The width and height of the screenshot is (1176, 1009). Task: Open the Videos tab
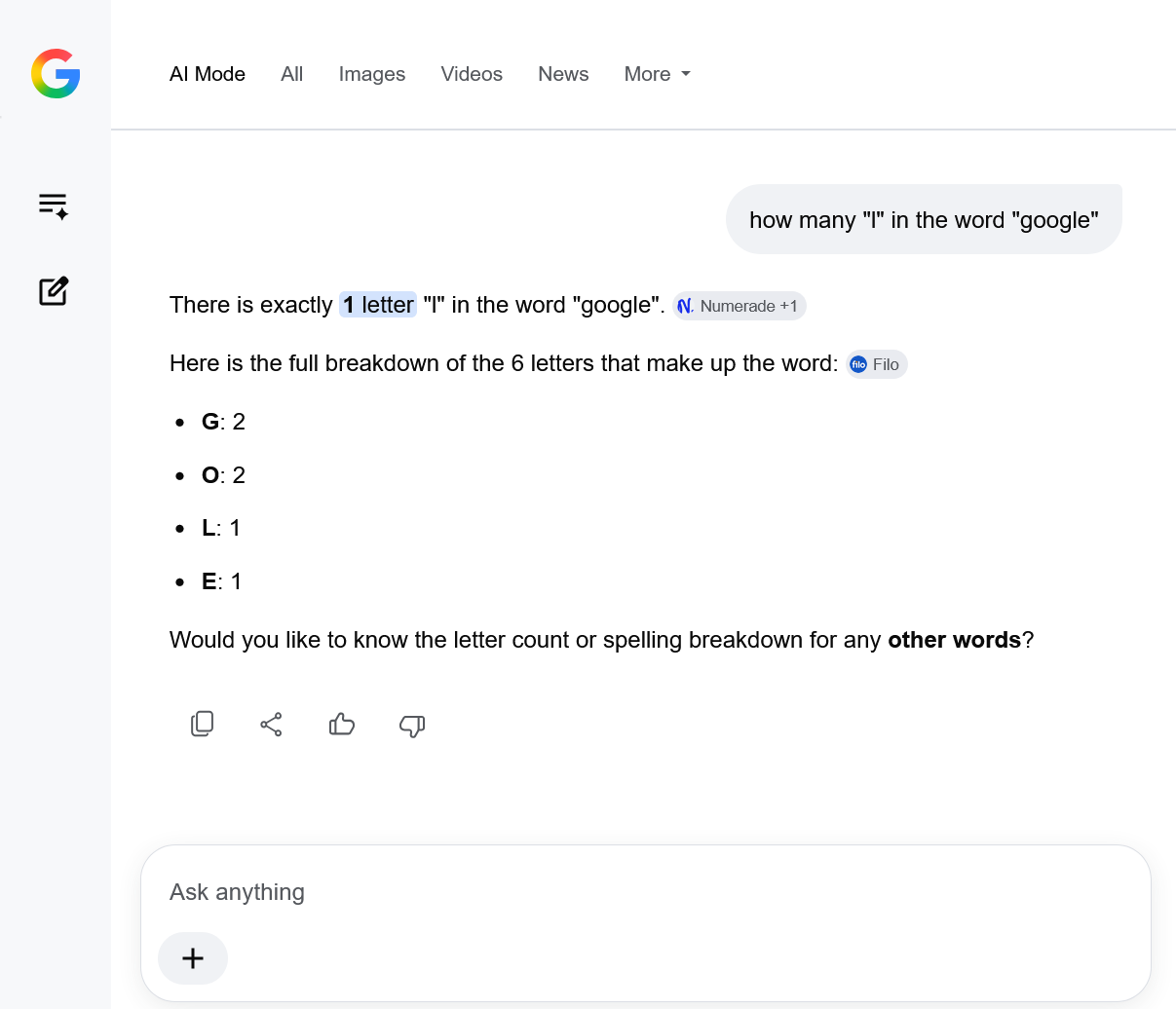click(x=472, y=74)
